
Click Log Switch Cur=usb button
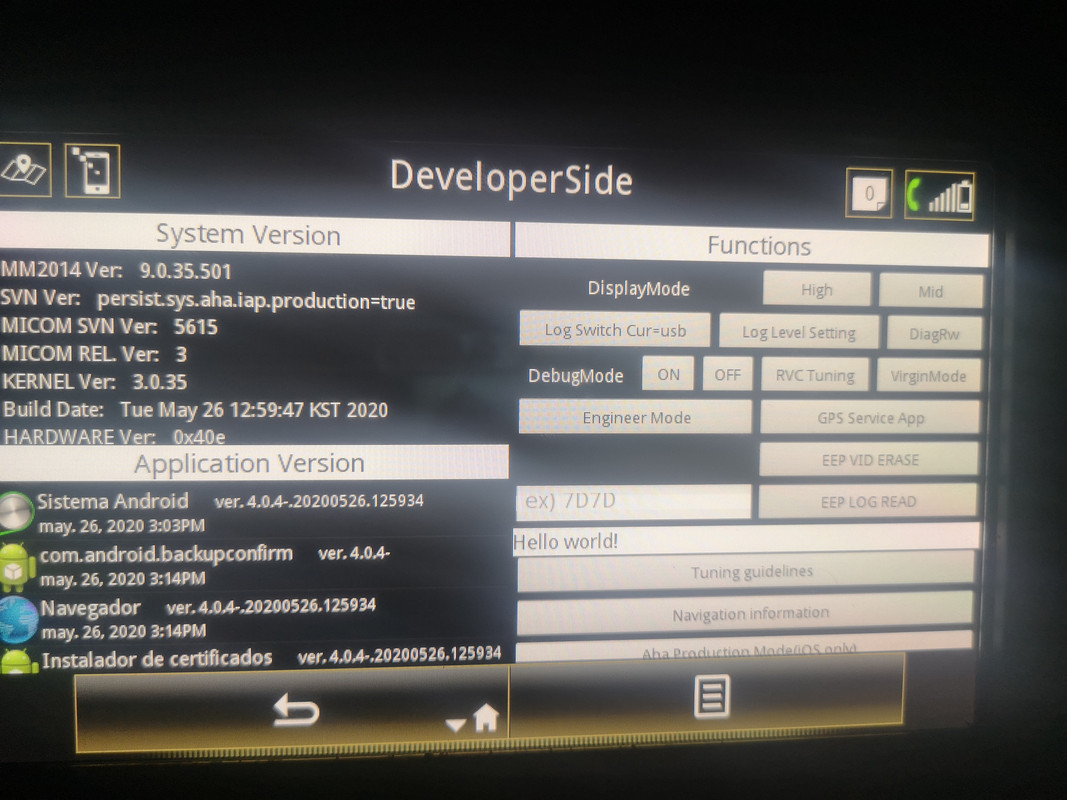(x=614, y=330)
